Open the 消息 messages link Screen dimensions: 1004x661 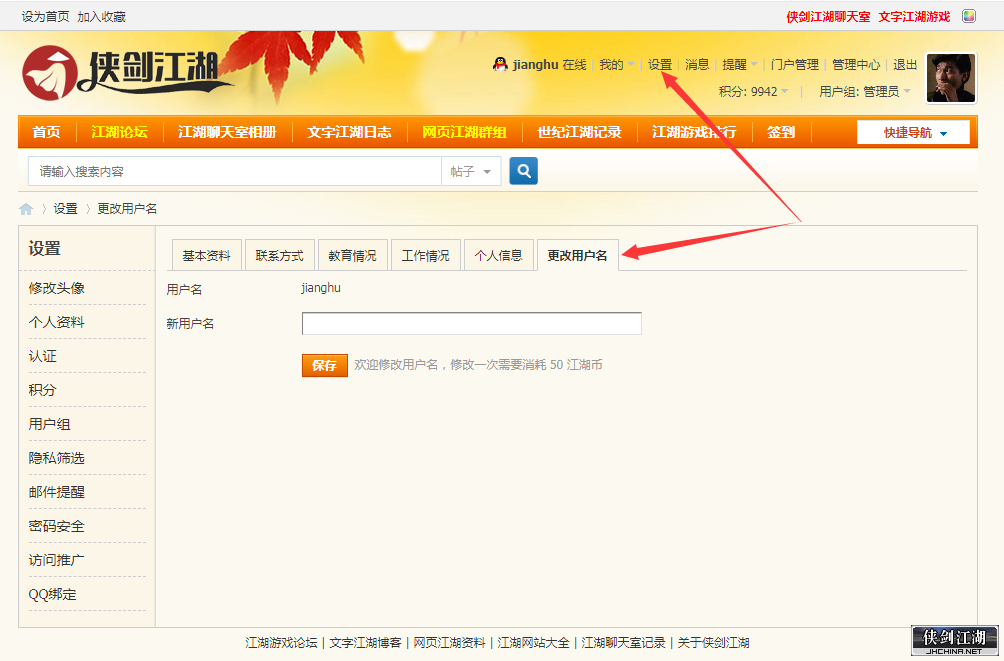697,65
